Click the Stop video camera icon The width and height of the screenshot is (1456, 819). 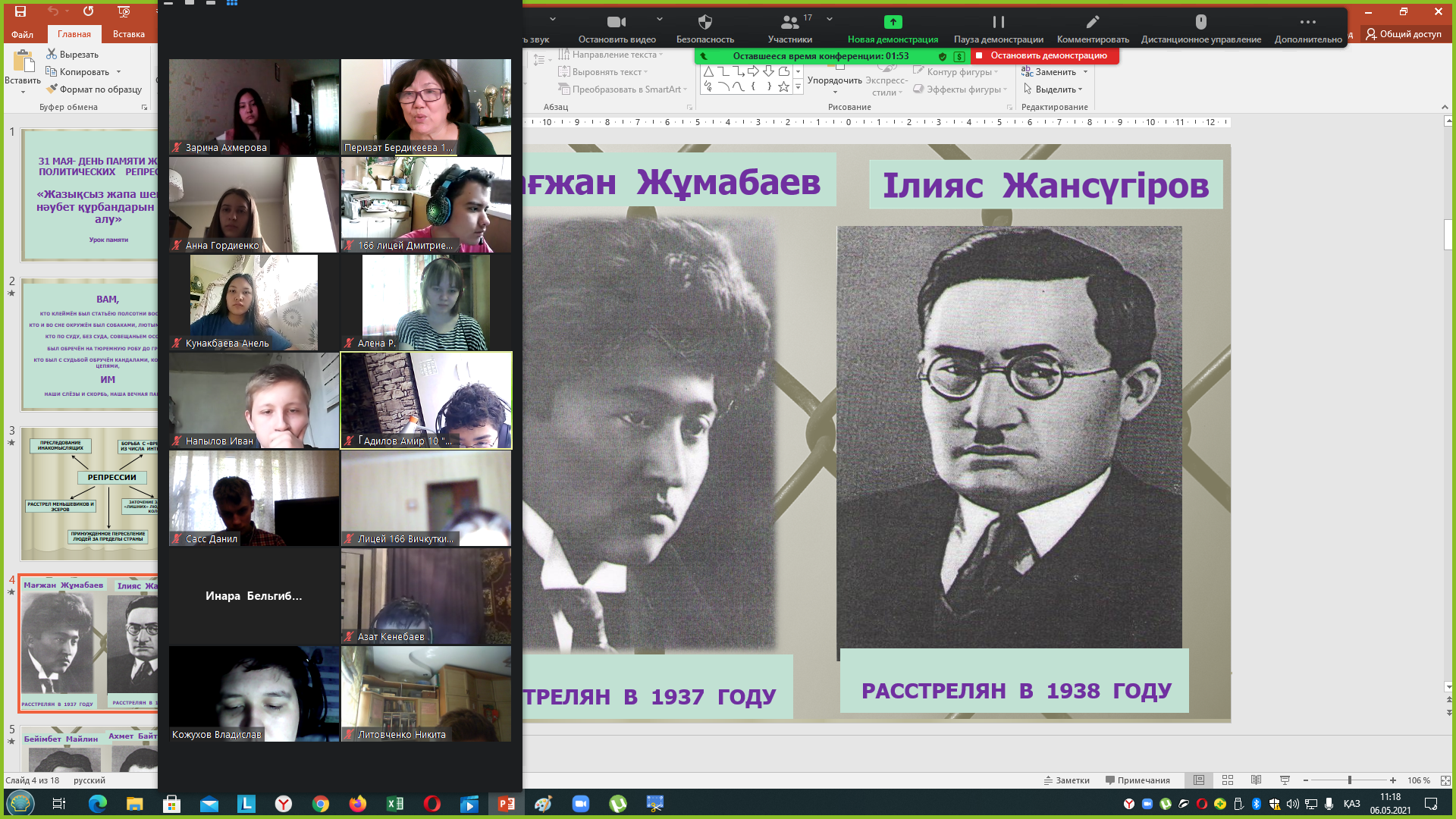(616, 23)
